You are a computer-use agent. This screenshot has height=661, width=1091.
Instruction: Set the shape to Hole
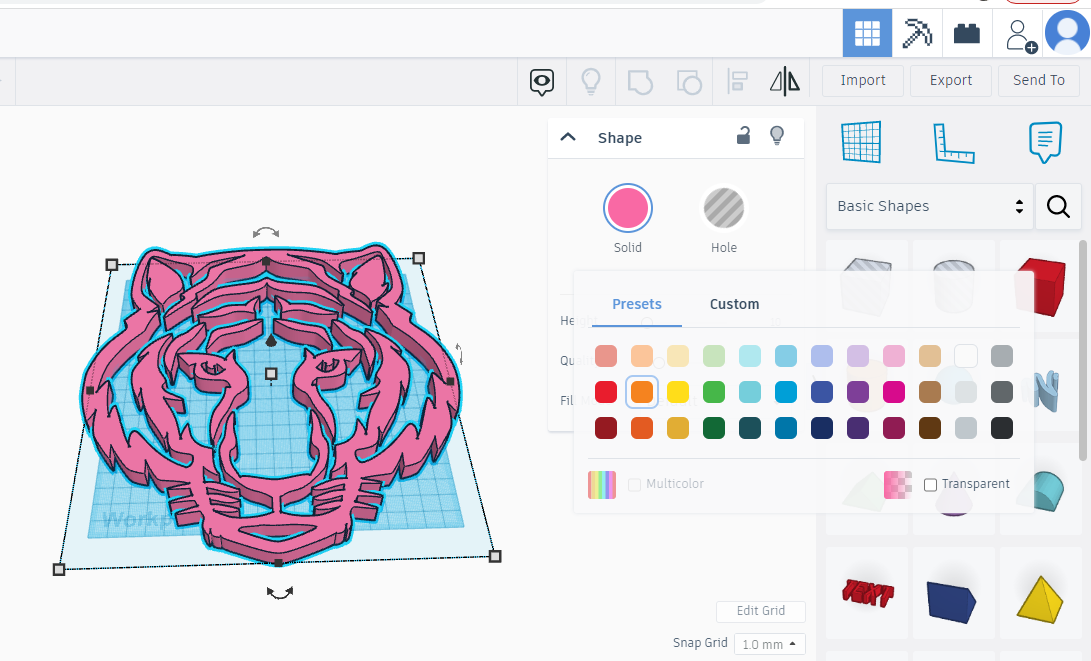723,208
